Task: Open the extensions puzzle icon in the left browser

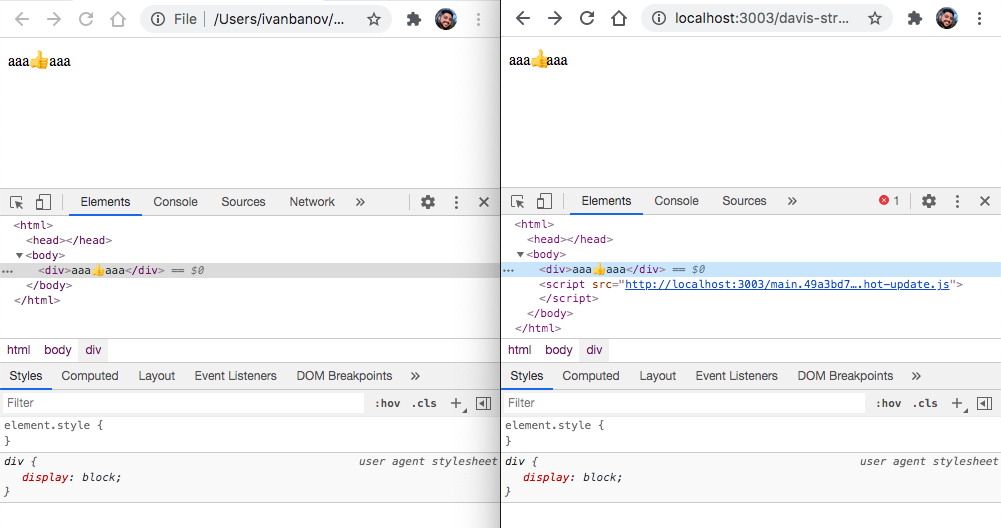Action: click(414, 19)
